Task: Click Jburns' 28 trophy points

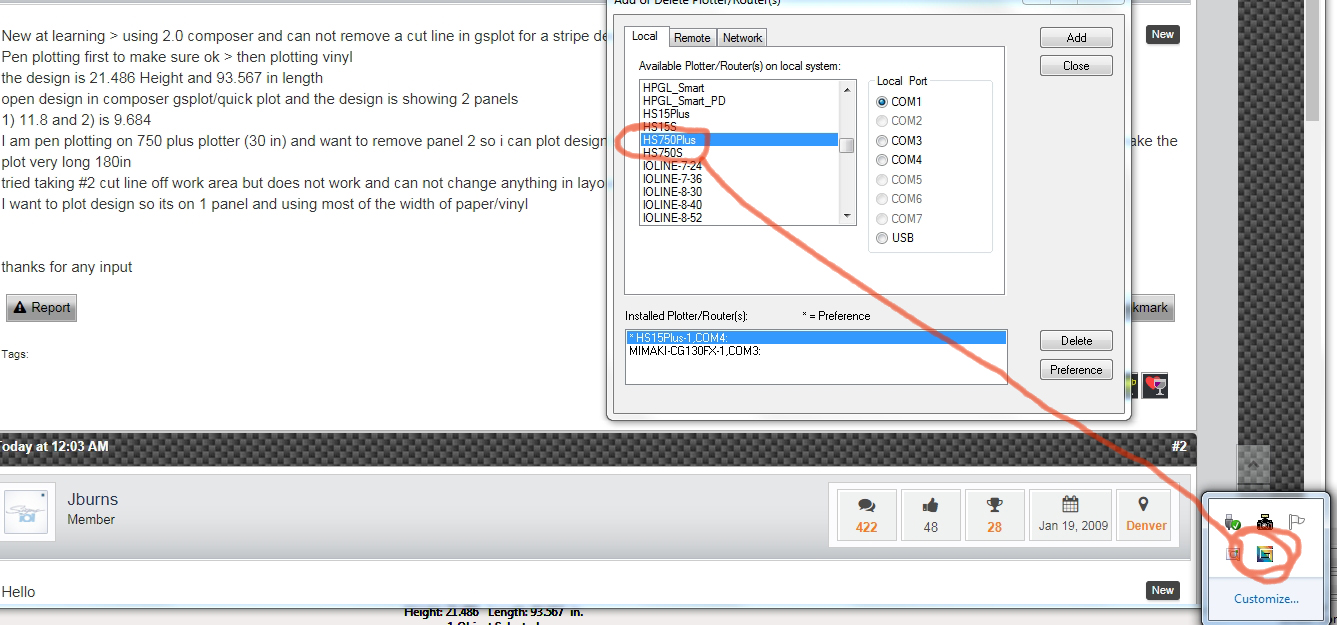Action: click(994, 515)
